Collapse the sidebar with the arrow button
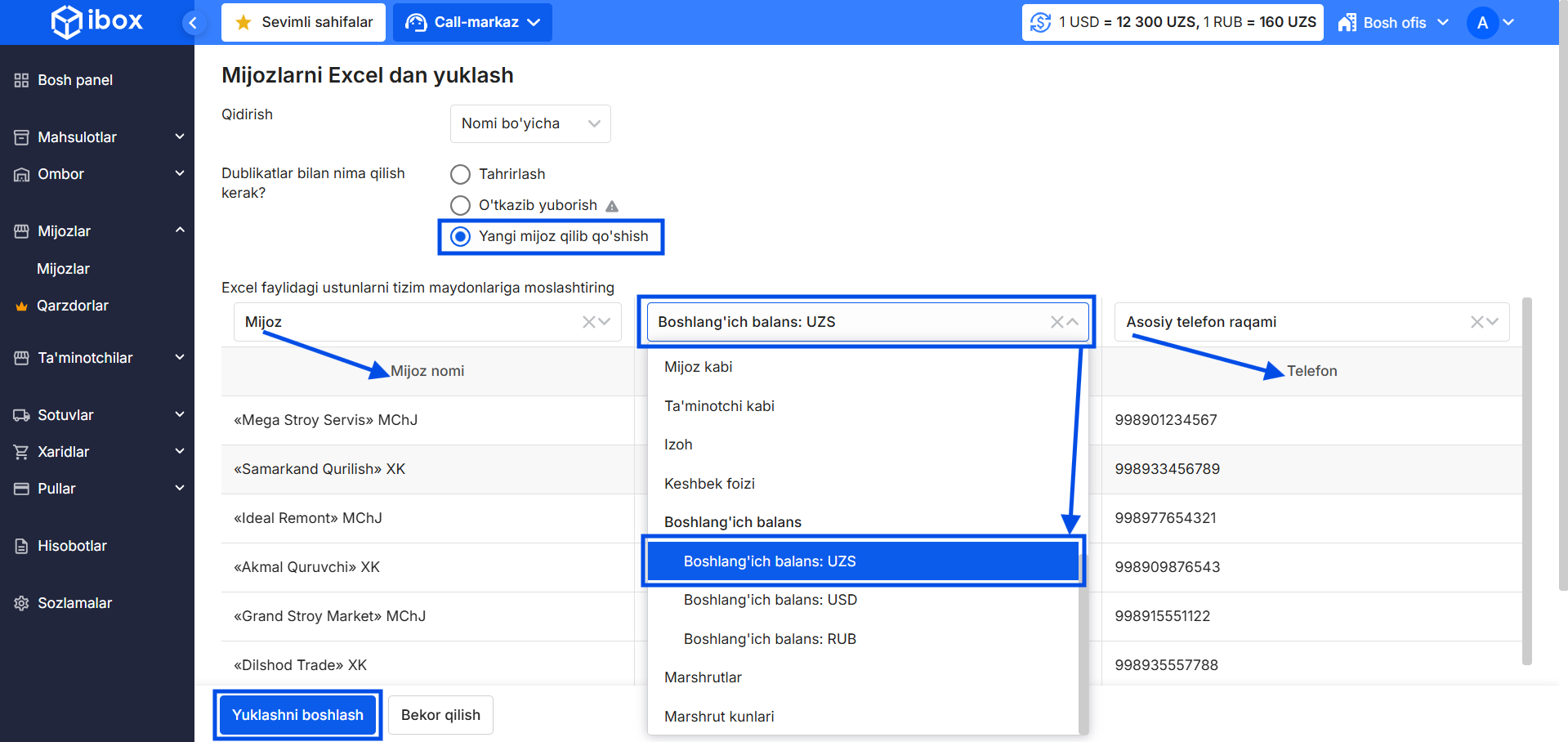Screen dimensions: 1568x742 (x=193, y=23)
